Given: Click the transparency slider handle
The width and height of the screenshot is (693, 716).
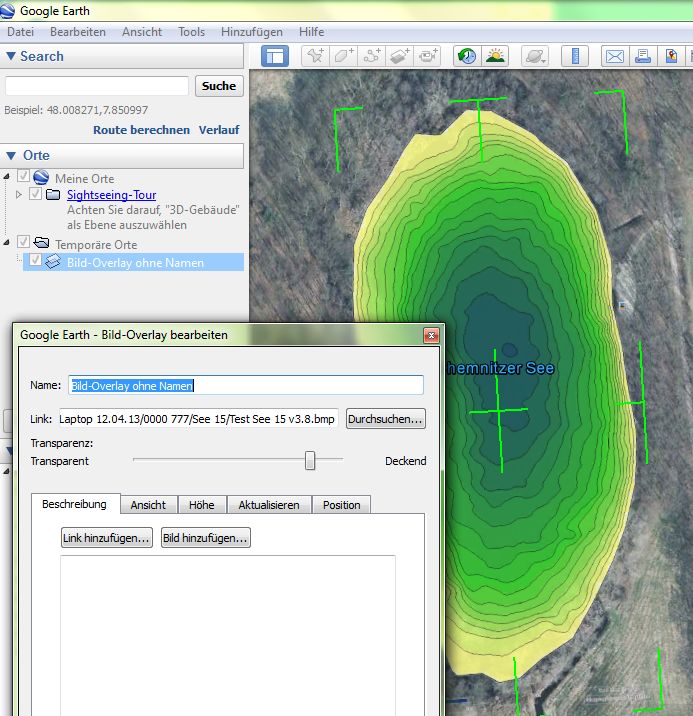Looking at the screenshot, I should (310, 460).
